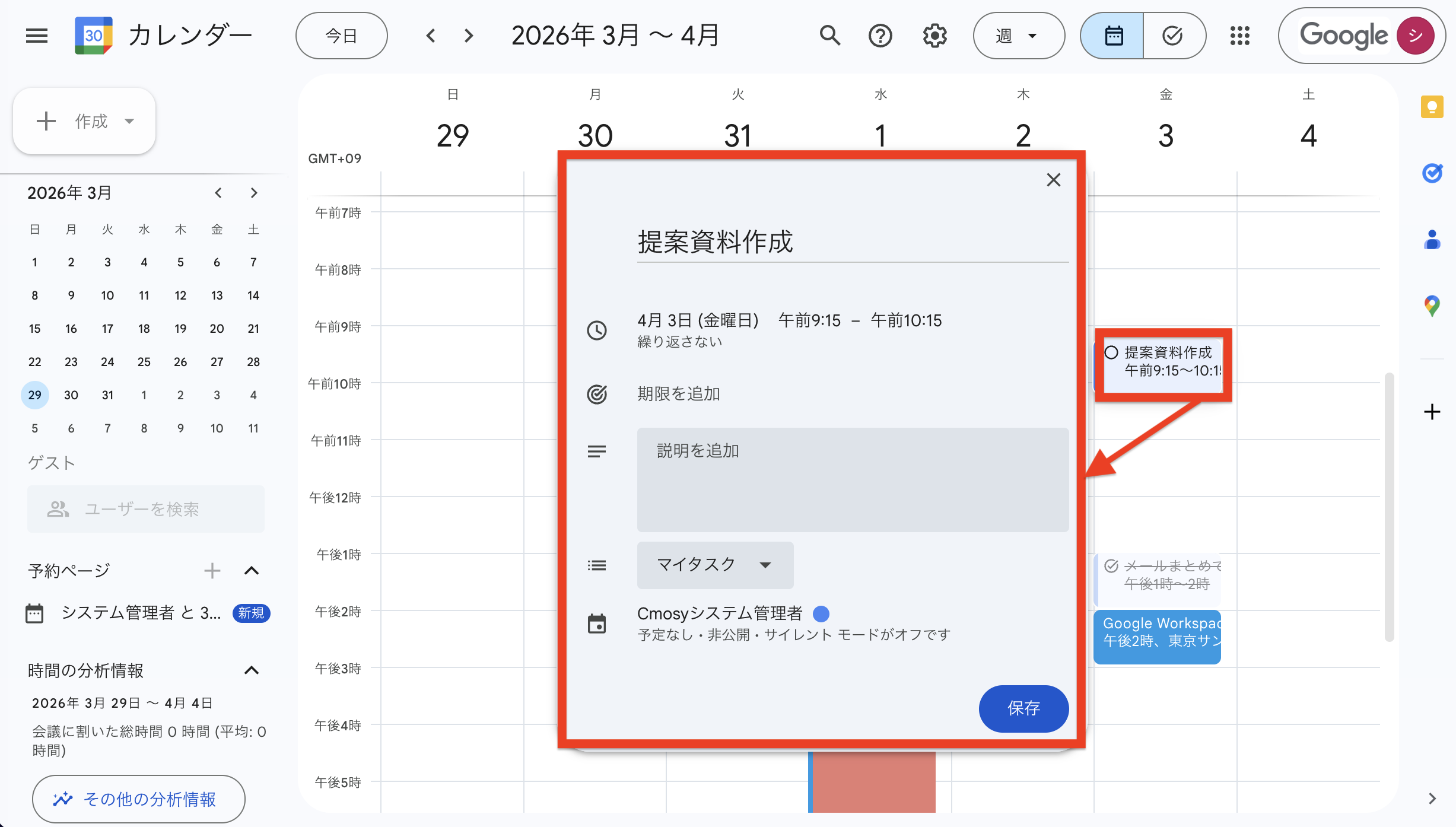
Task: Click the blue dot next to Cmosyシステム管理者
Action: click(821, 613)
